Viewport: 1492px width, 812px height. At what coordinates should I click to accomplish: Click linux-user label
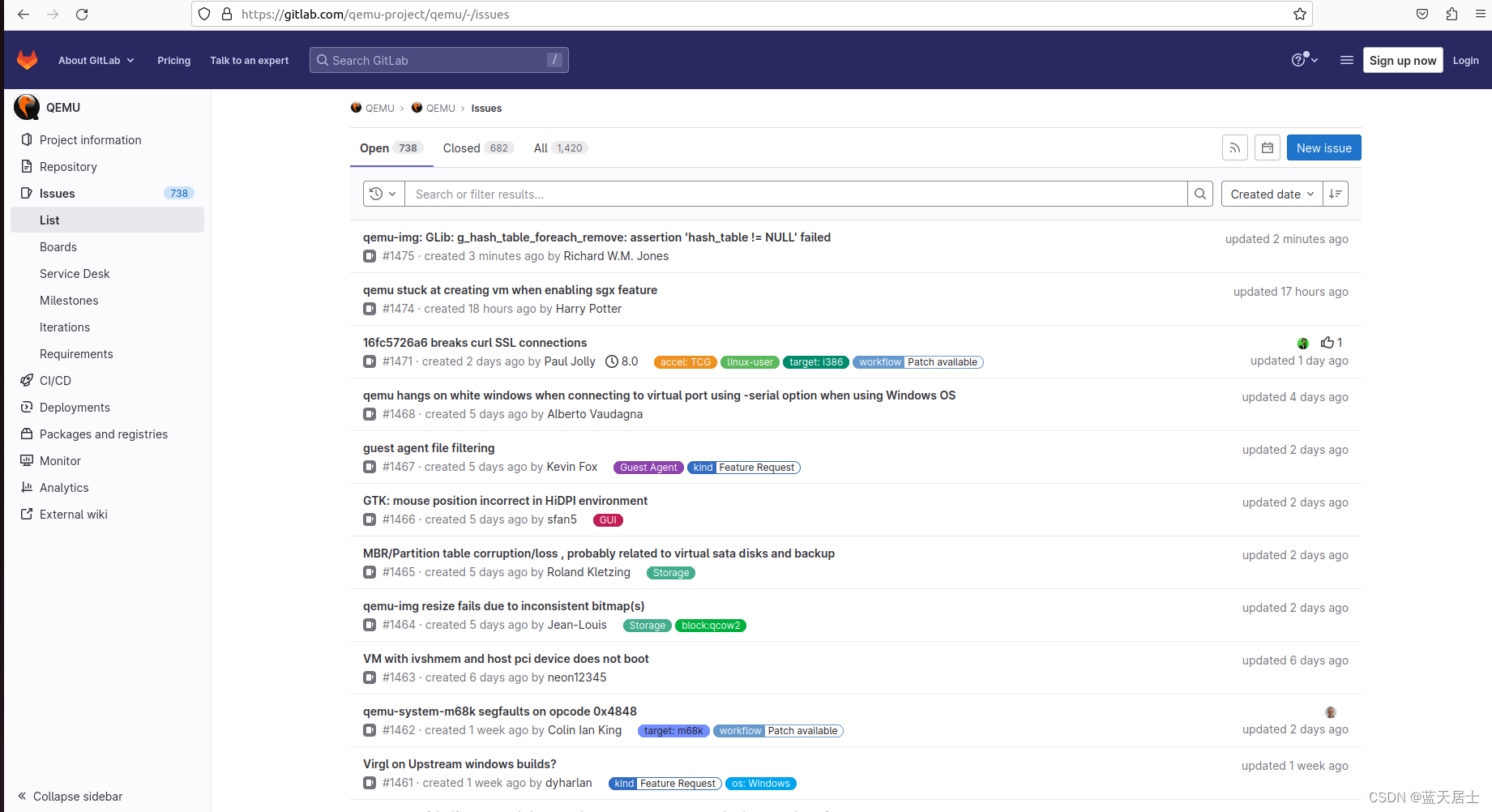point(750,362)
